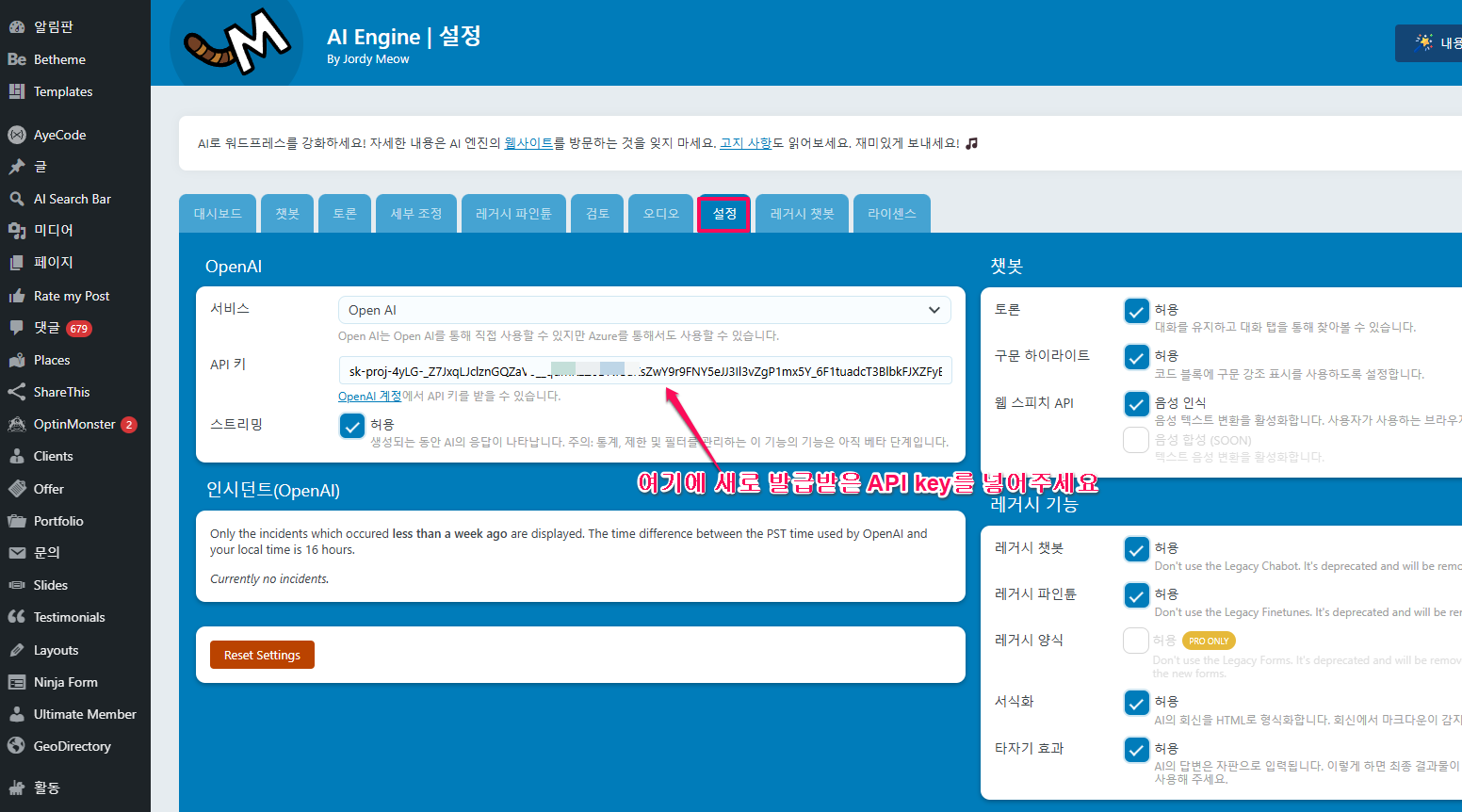Click the API 키 input field
The width and height of the screenshot is (1462, 812).
click(645, 371)
